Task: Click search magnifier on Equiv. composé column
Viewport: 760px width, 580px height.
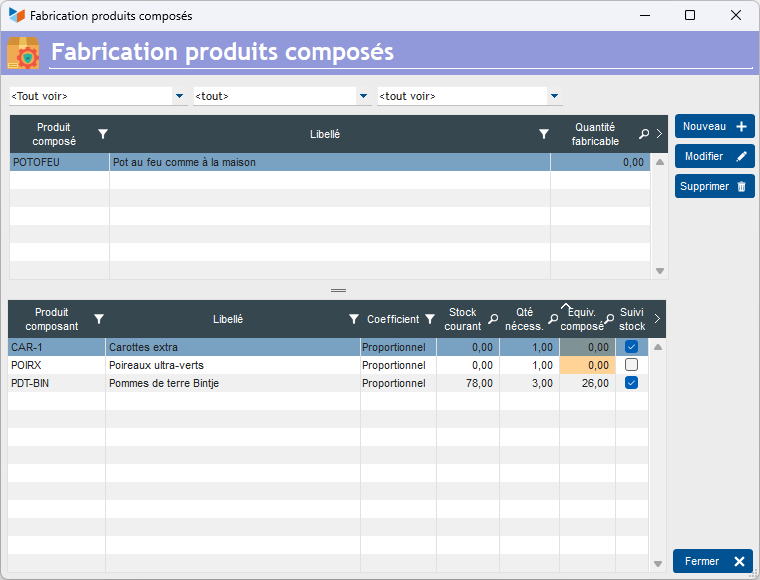Action: click(x=609, y=320)
